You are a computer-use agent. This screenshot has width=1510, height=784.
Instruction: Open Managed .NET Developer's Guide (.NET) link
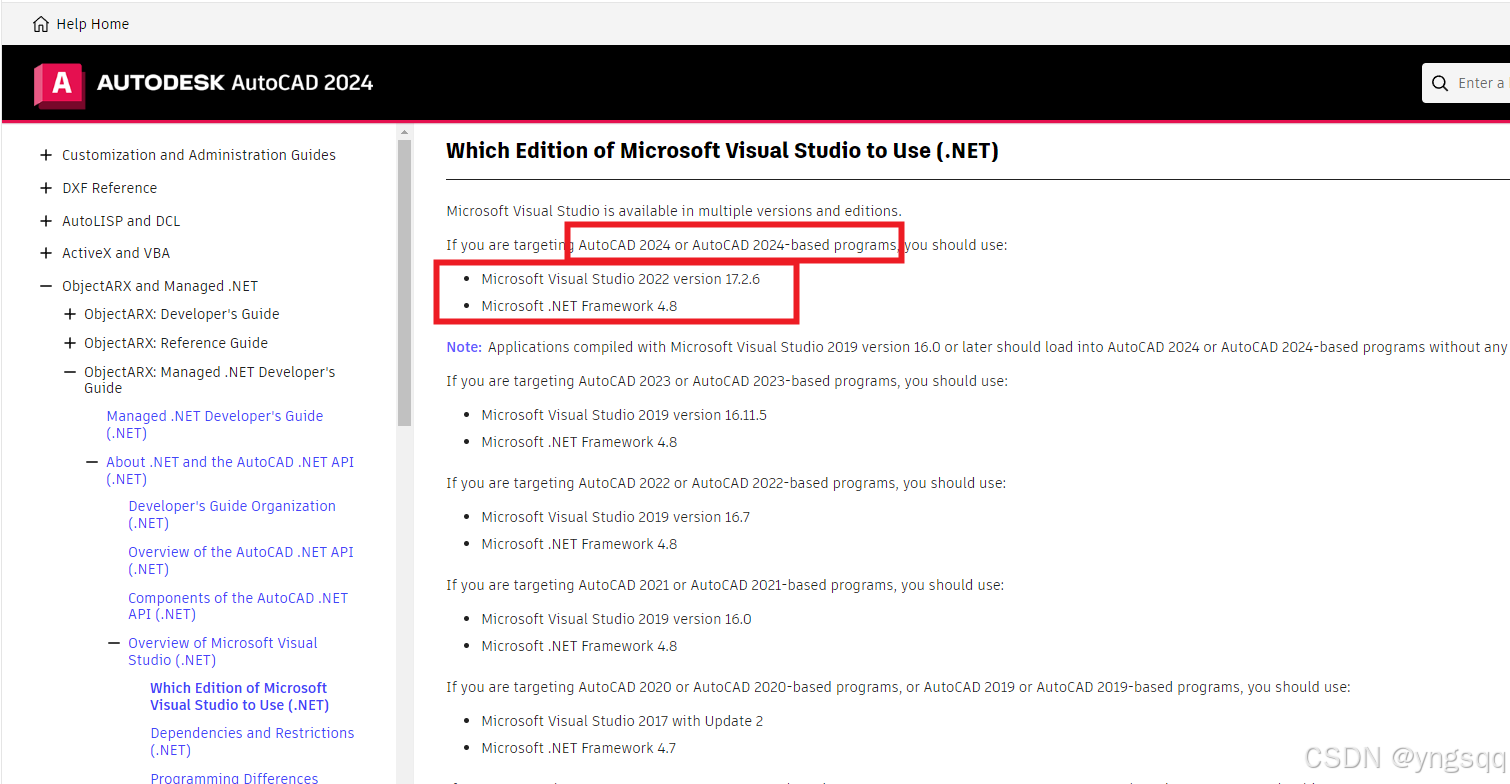pyautogui.click(x=215, y=424)
